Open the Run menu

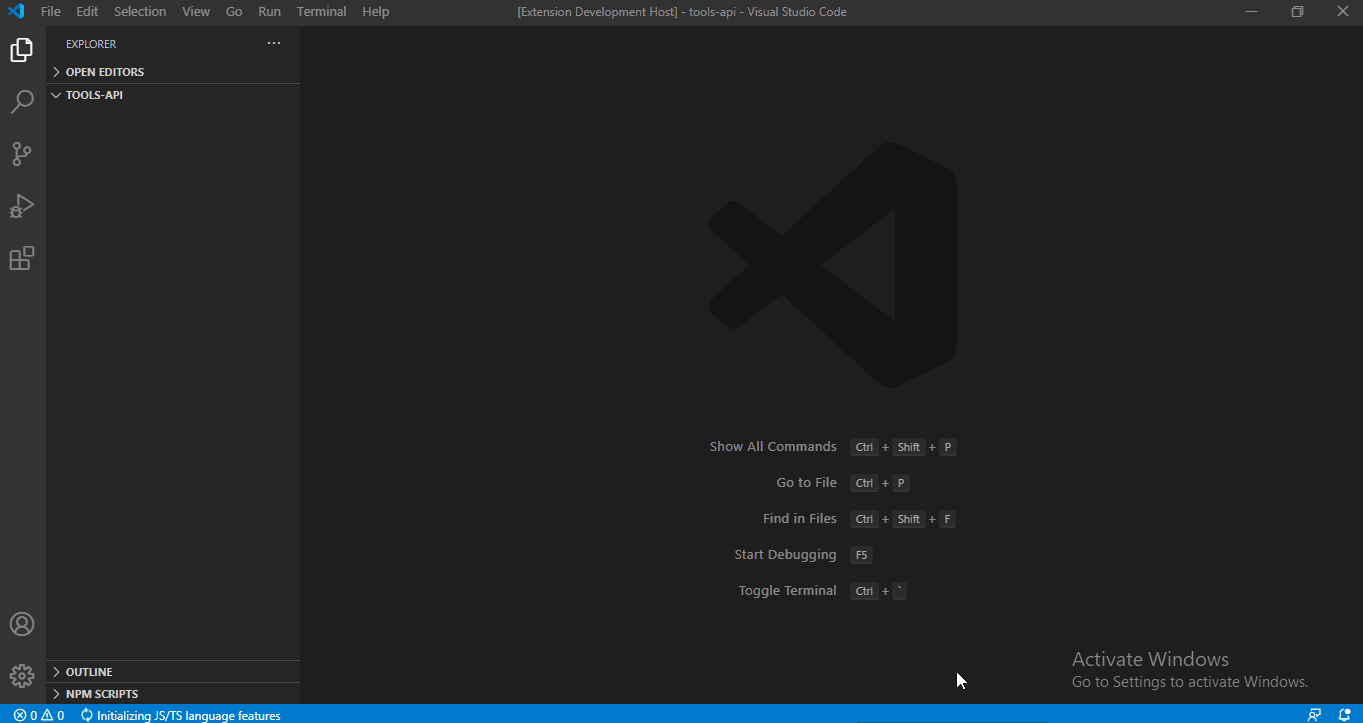click(269, 12)
